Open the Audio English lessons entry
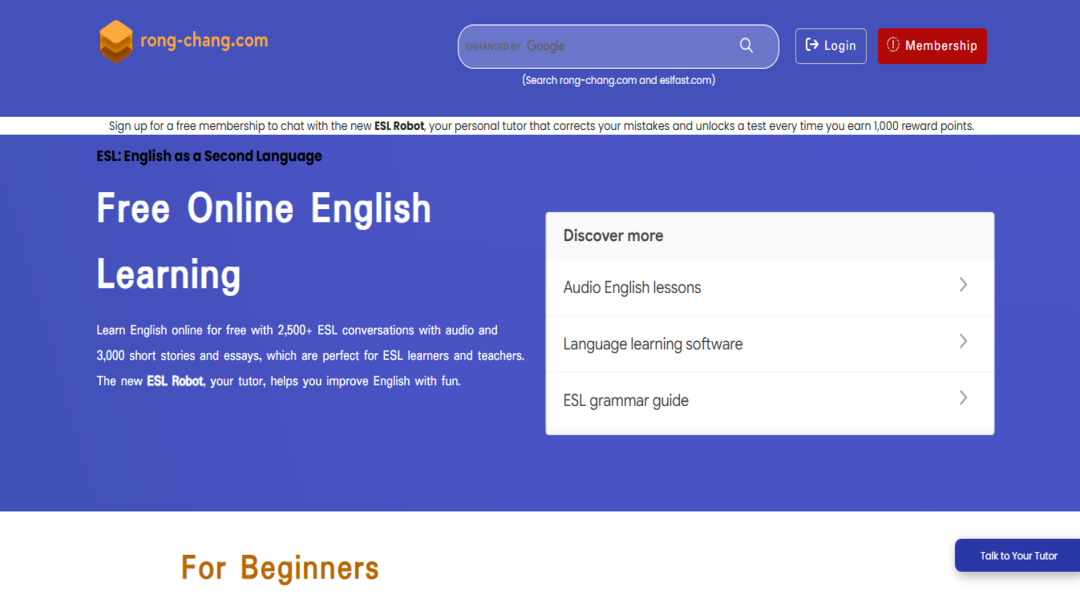The height and width of the screenshot is (600, 1080). tap(632, 288)
